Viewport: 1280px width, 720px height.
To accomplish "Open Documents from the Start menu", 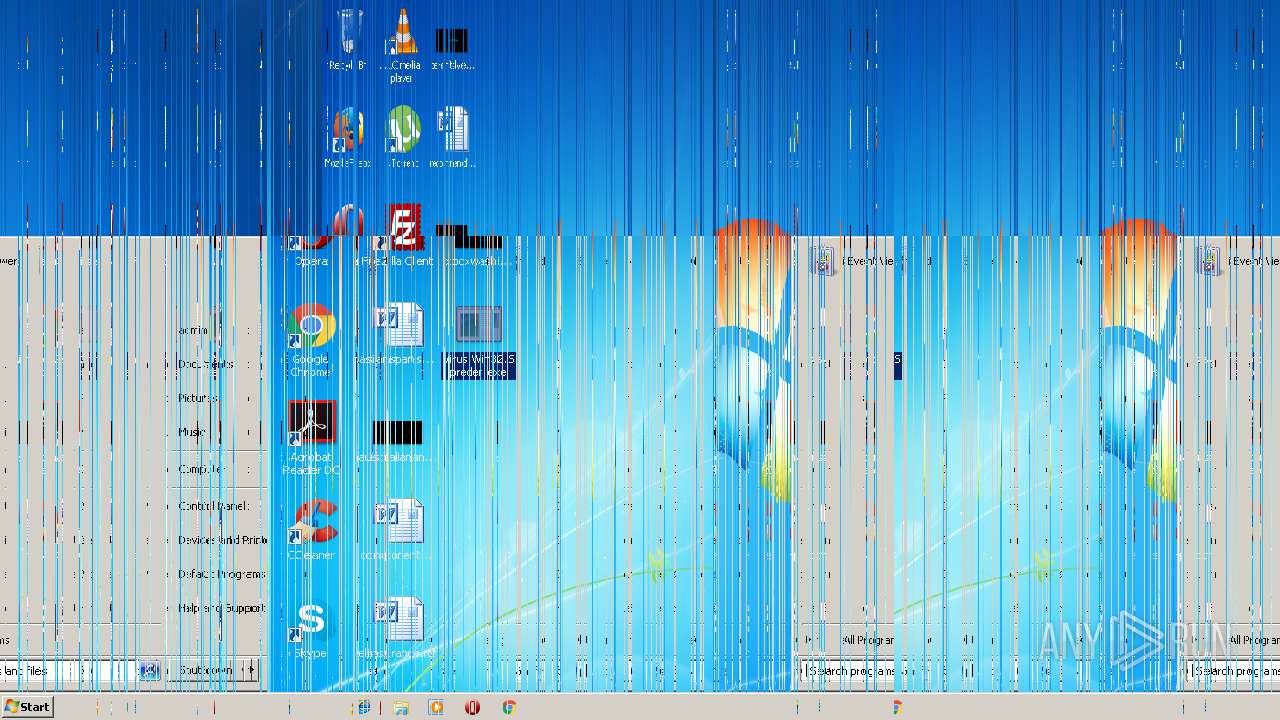I will point(205,364).
